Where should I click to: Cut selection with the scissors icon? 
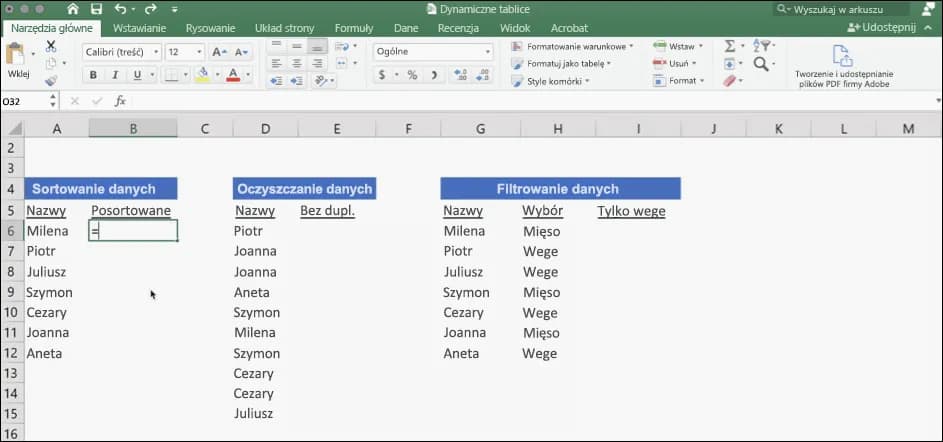click(x=51, y=46)
